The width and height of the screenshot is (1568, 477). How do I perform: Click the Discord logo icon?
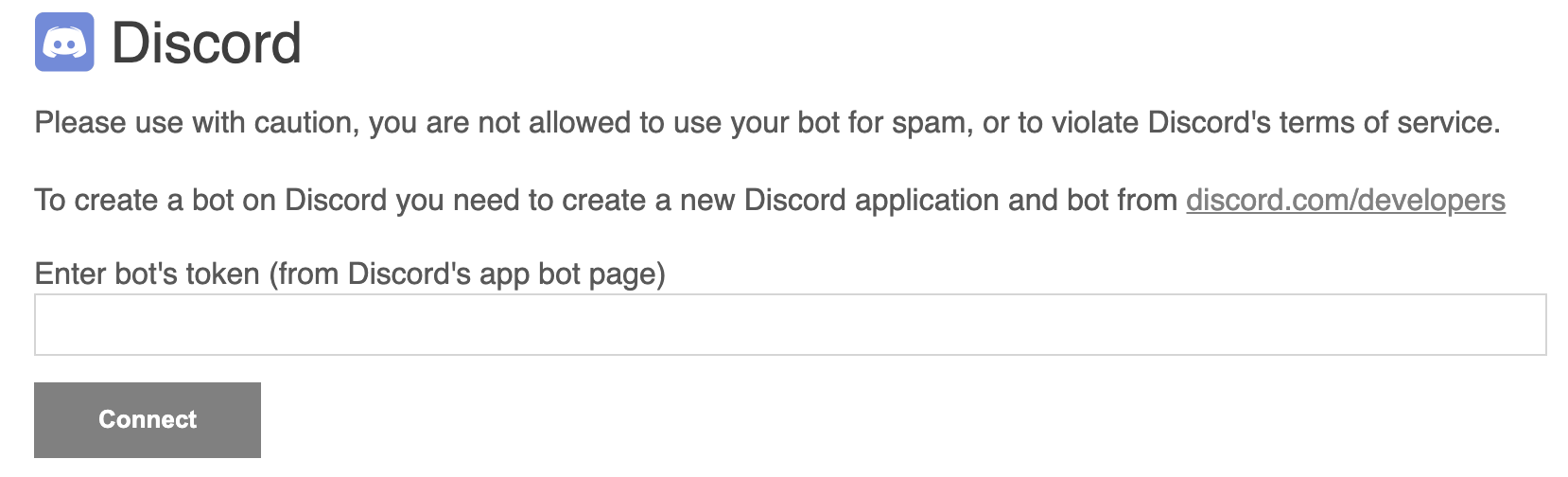[64, 43]
